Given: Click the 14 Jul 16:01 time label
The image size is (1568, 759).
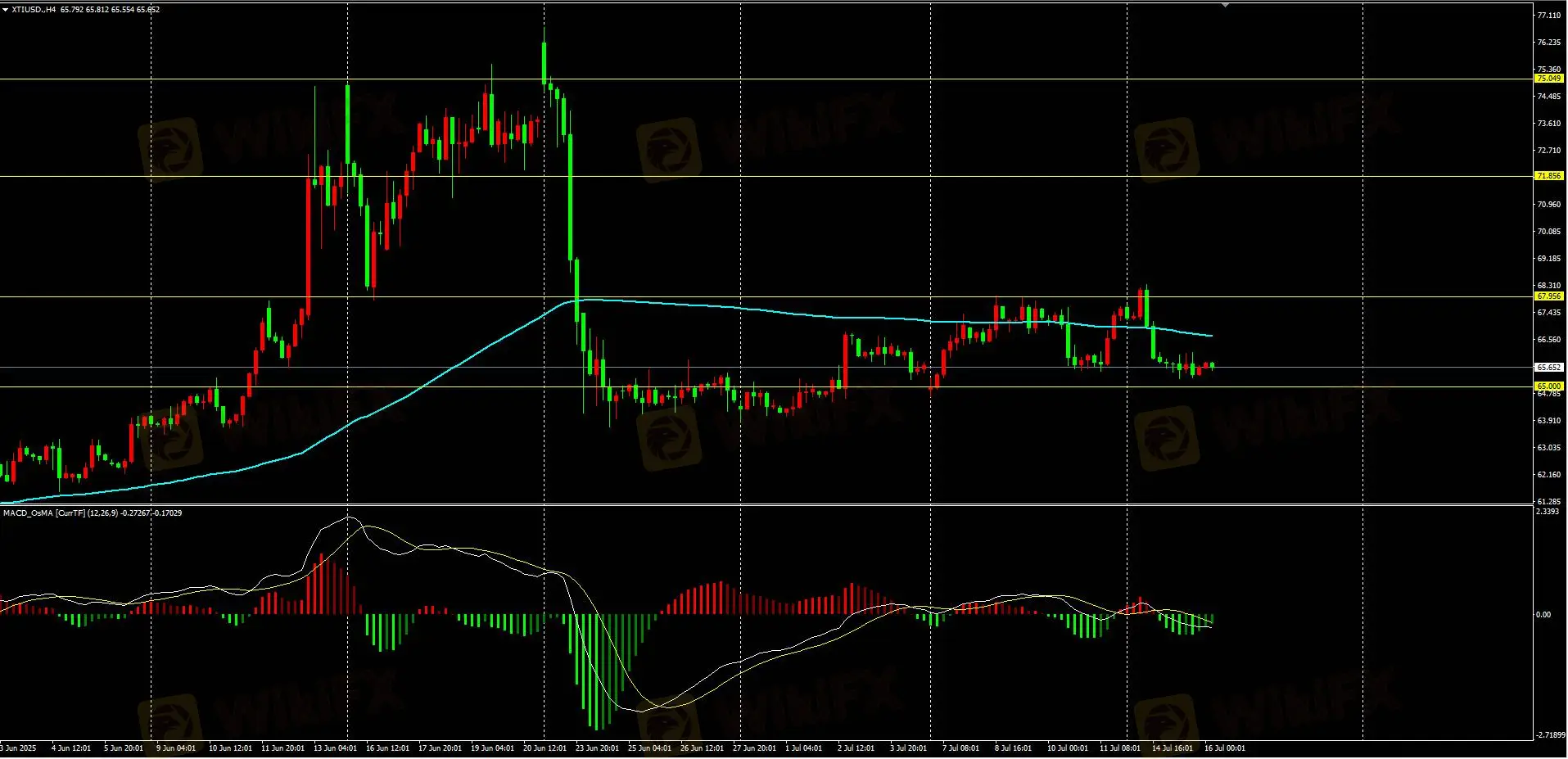Looking at the screenshot, I should (1173, 748).
